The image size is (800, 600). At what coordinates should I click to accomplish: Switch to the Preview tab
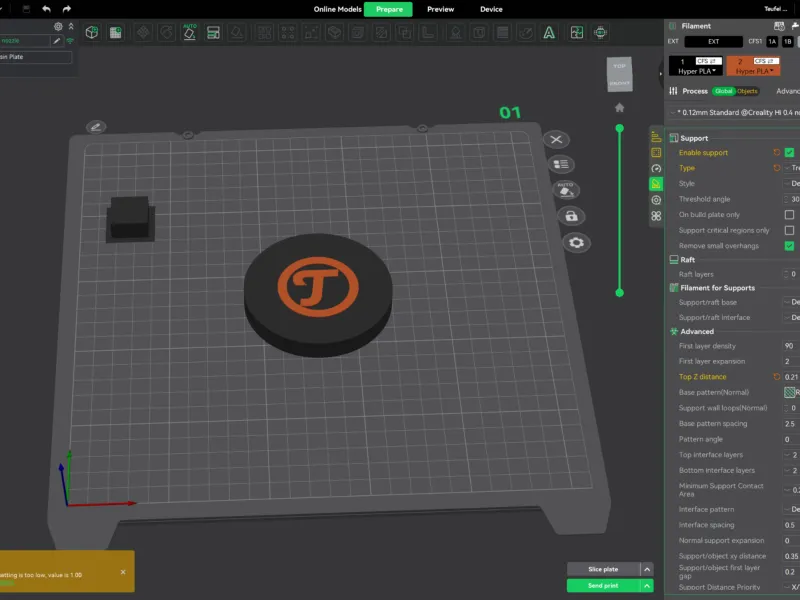(440, 9)
